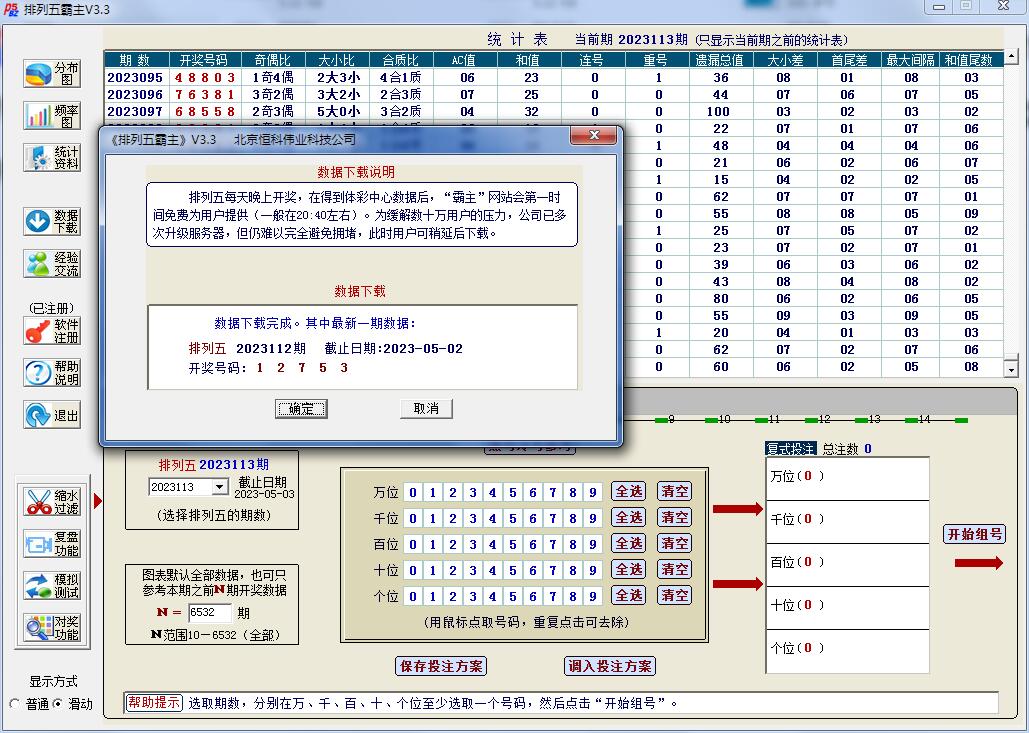1029x733 pixels.
Task: Click the 全选 button for the 千位 row
Action: tap(628, 519)
